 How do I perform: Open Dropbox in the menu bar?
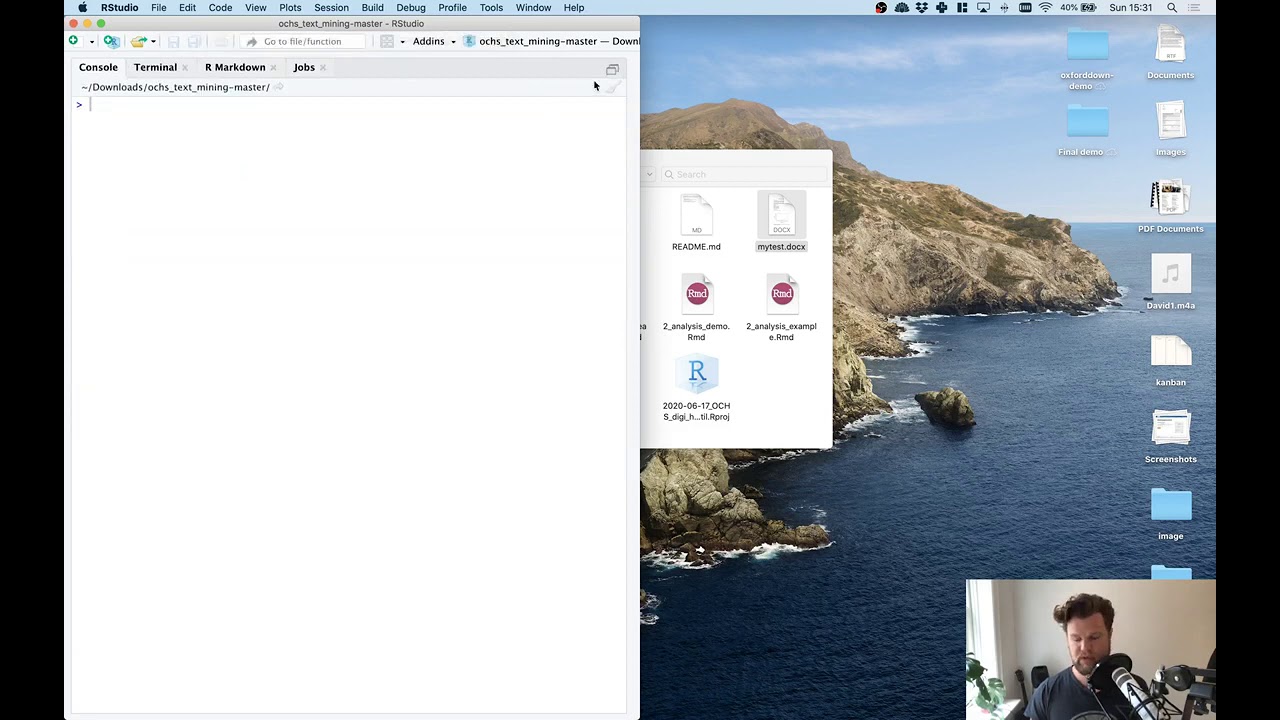pos(922,8)
